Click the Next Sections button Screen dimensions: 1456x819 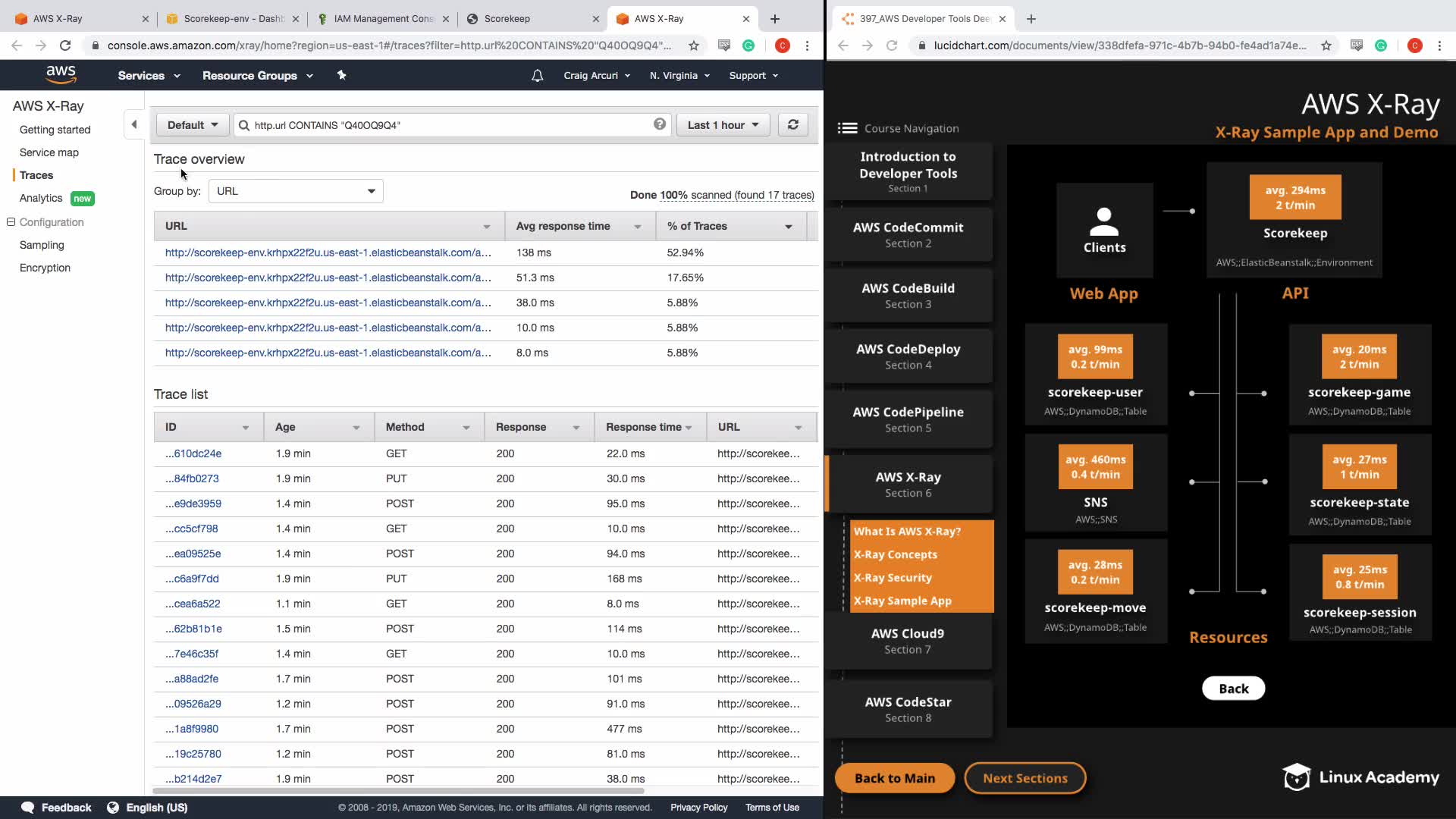(x=1025, y=778)
